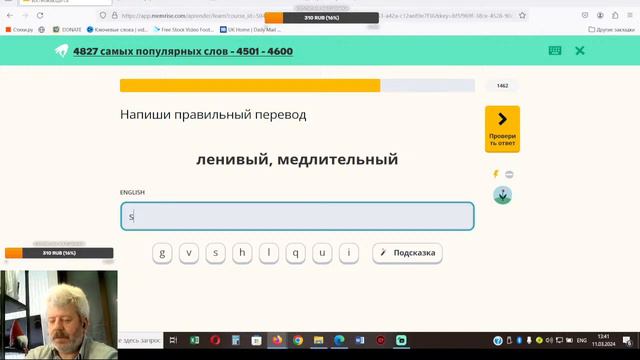Click the letter q key tile

296,253
